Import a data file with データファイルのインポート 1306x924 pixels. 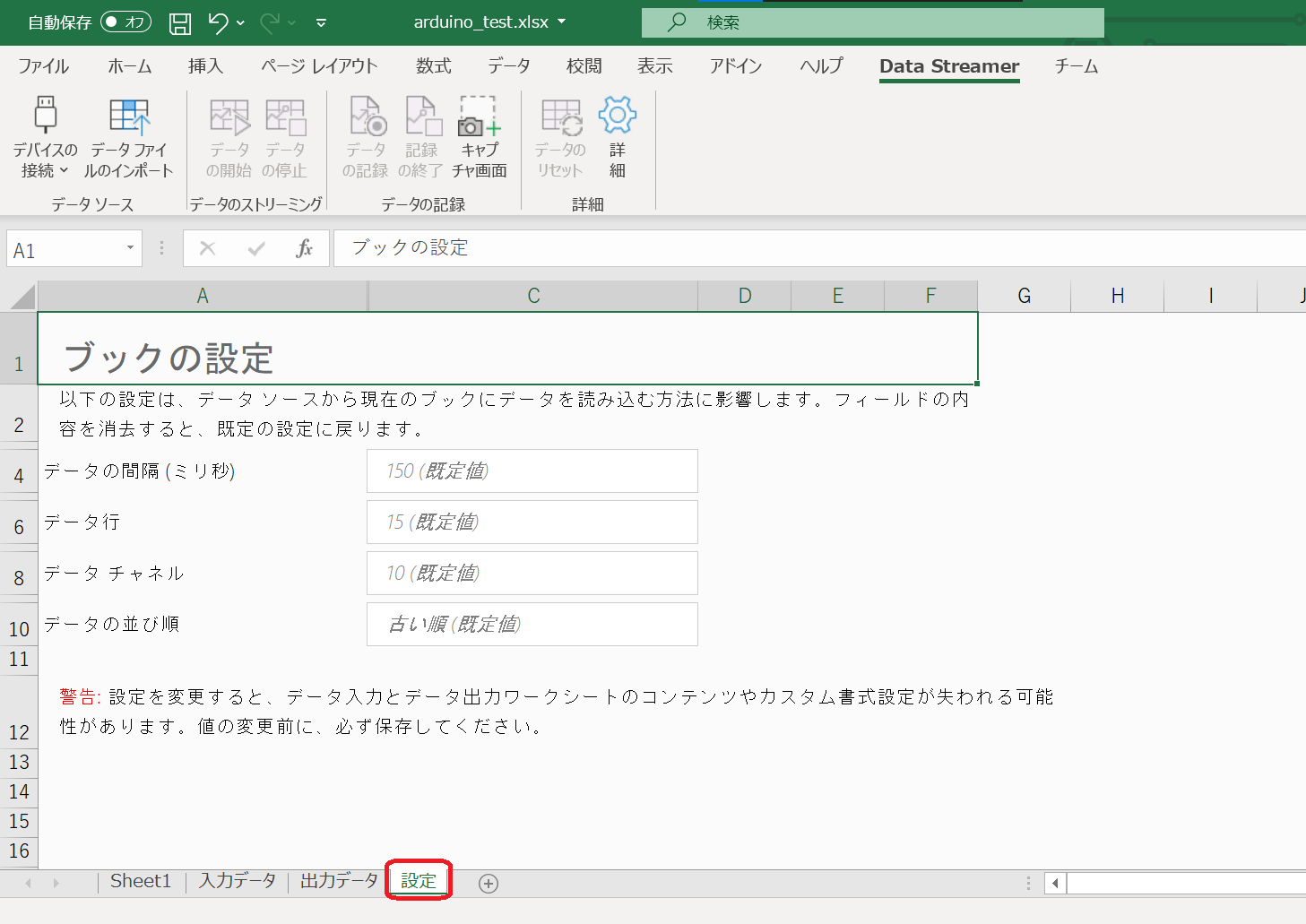click(x=128, y=136)
